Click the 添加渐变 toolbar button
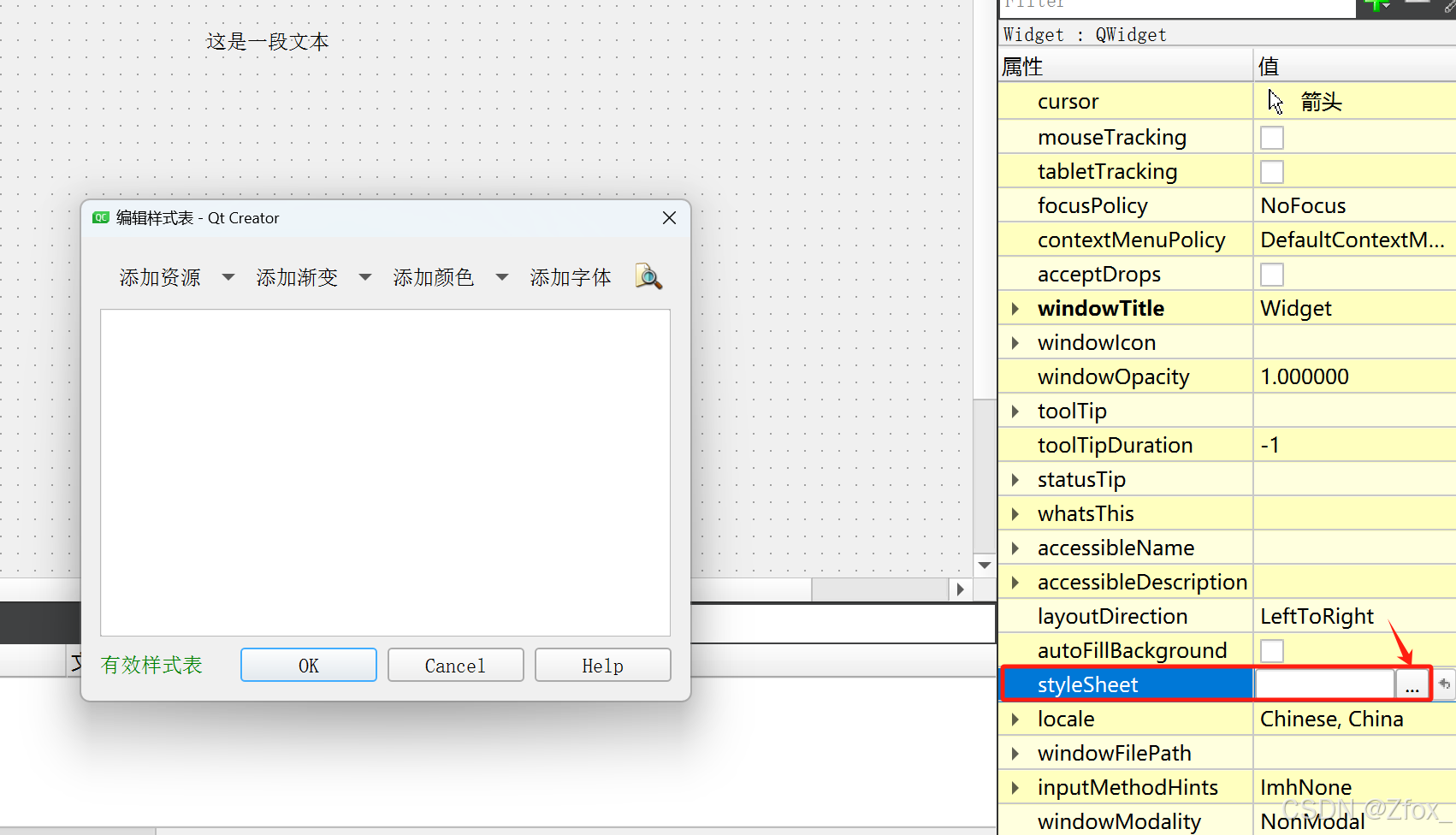1456x835 pixels. click(x=297, y=277)
